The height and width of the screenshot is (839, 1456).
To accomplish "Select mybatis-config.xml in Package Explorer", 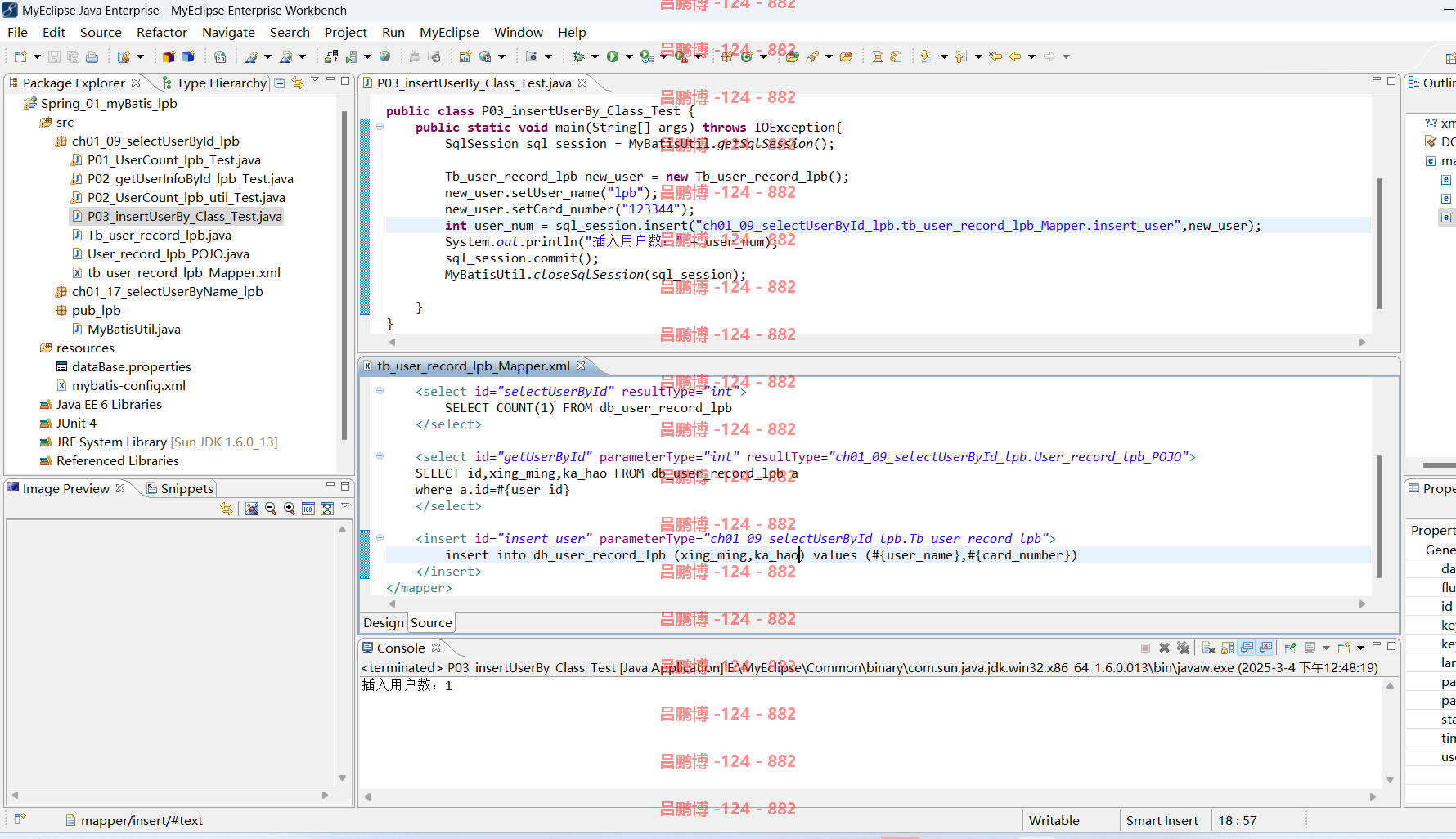I will click(x=120, y=385).
